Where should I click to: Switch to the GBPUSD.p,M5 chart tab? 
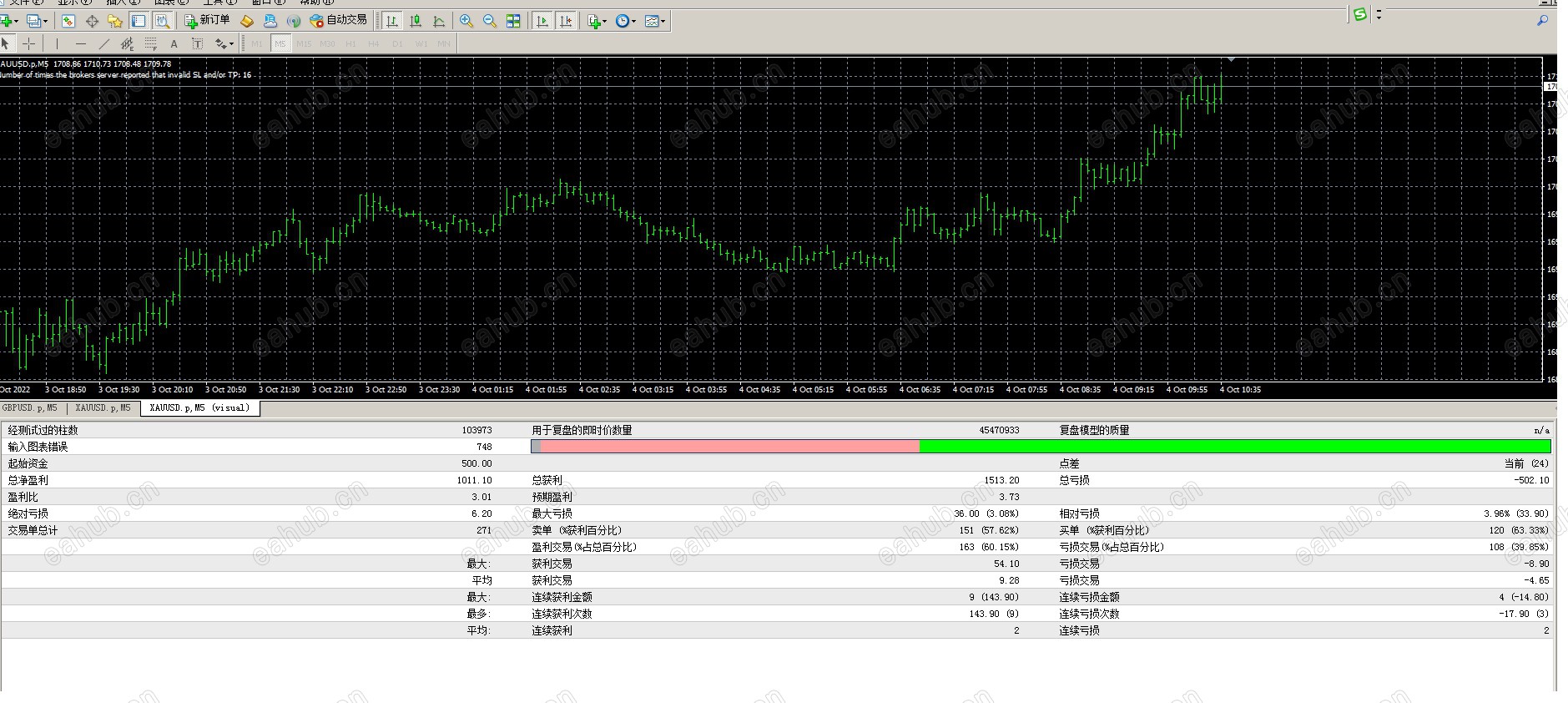(x=30, y=408)
